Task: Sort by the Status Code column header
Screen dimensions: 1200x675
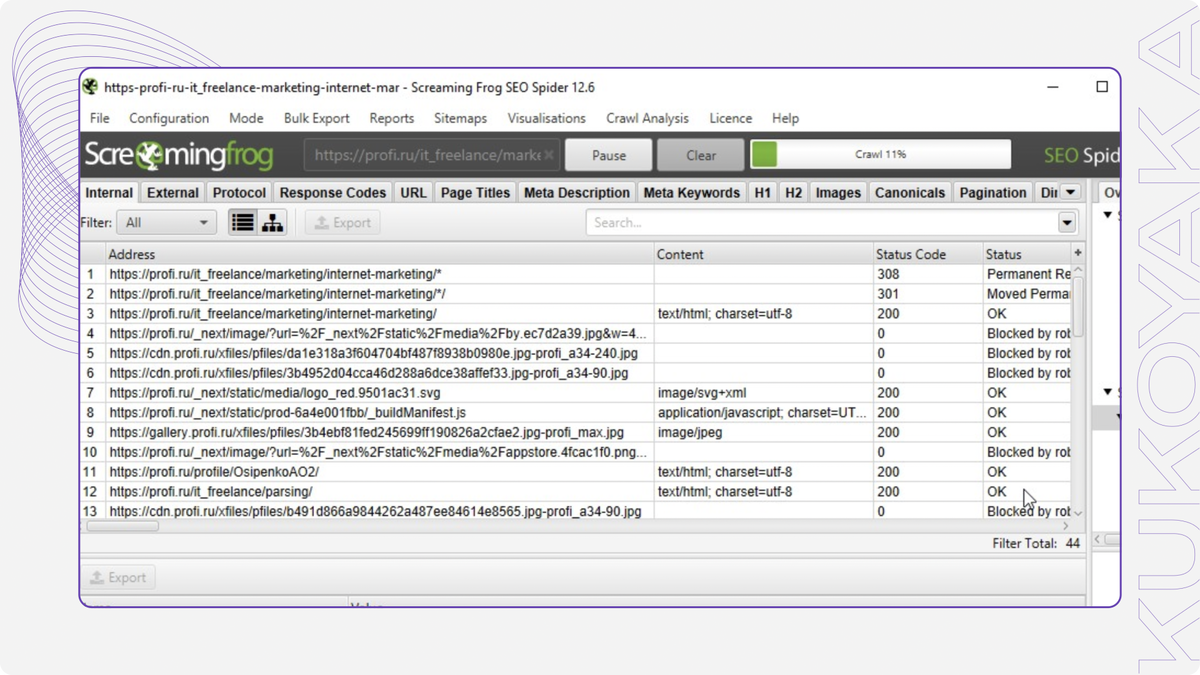Action: tap(927, 254)
